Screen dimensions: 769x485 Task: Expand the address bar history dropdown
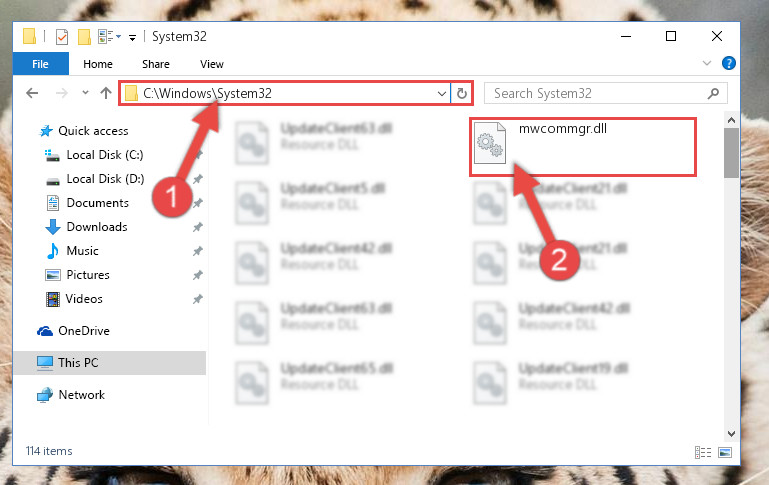tap(441, 93)
